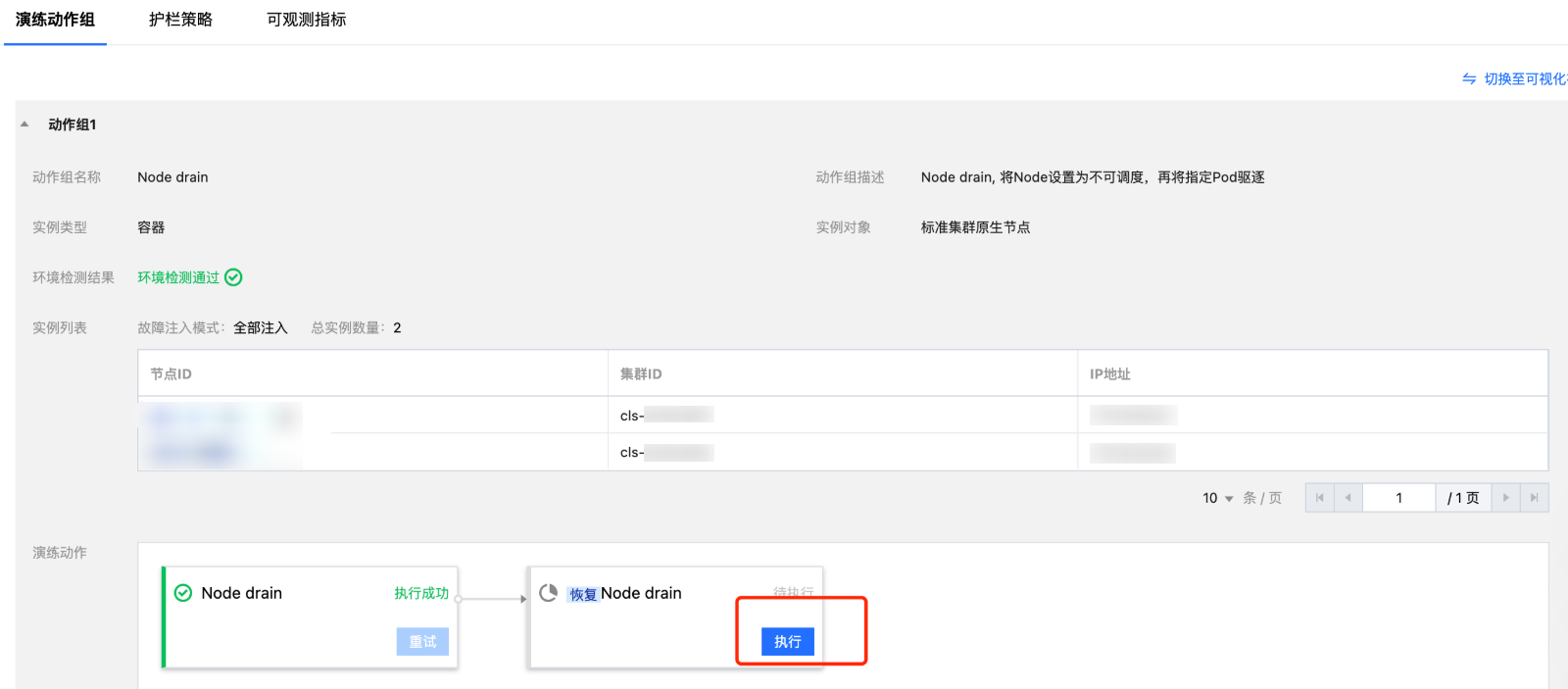Go to next page arrow icon
This screenshot has height=689, width=1568.
point(1506,498)
